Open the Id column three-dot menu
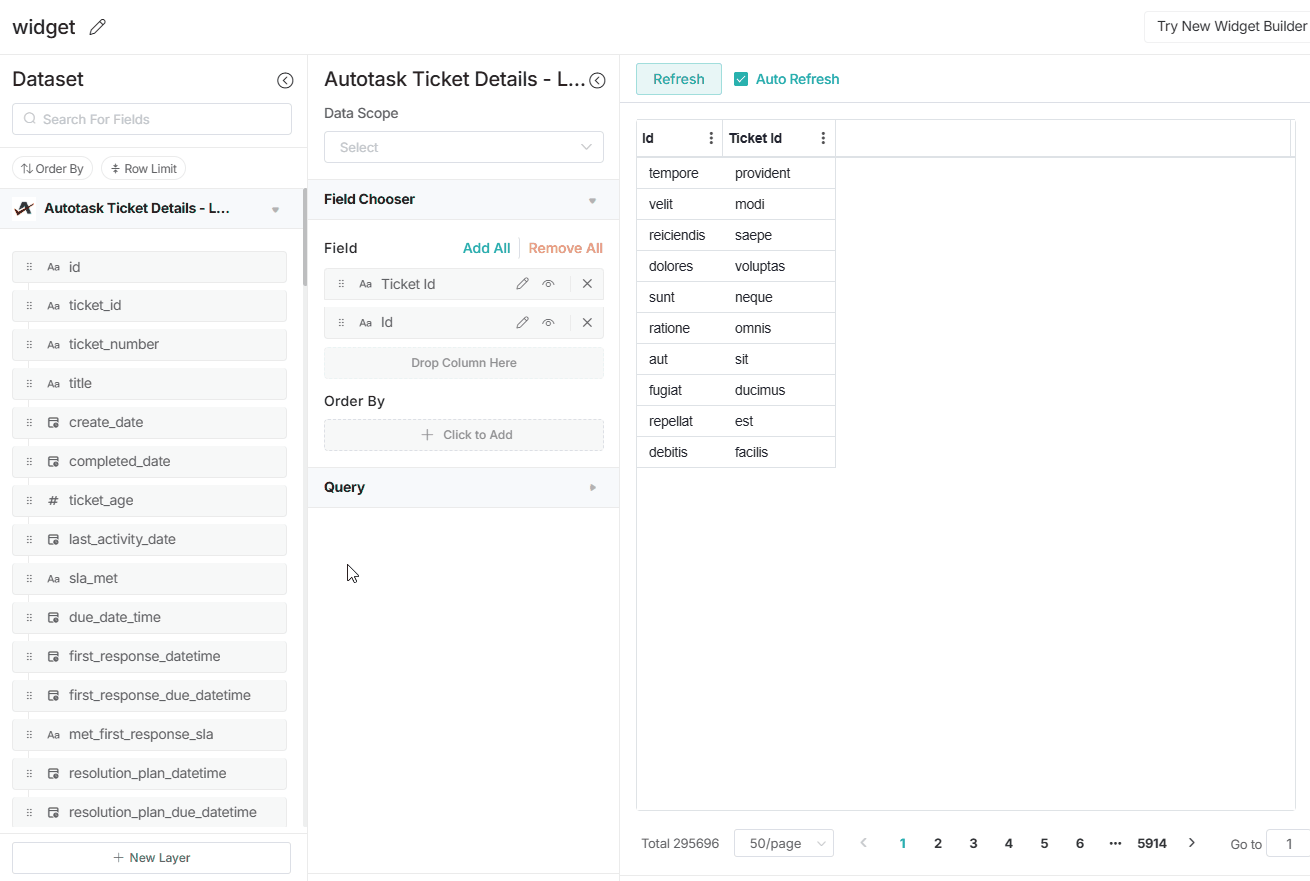The height and width of the screenshot is (881, 1310). pos(711,139)
